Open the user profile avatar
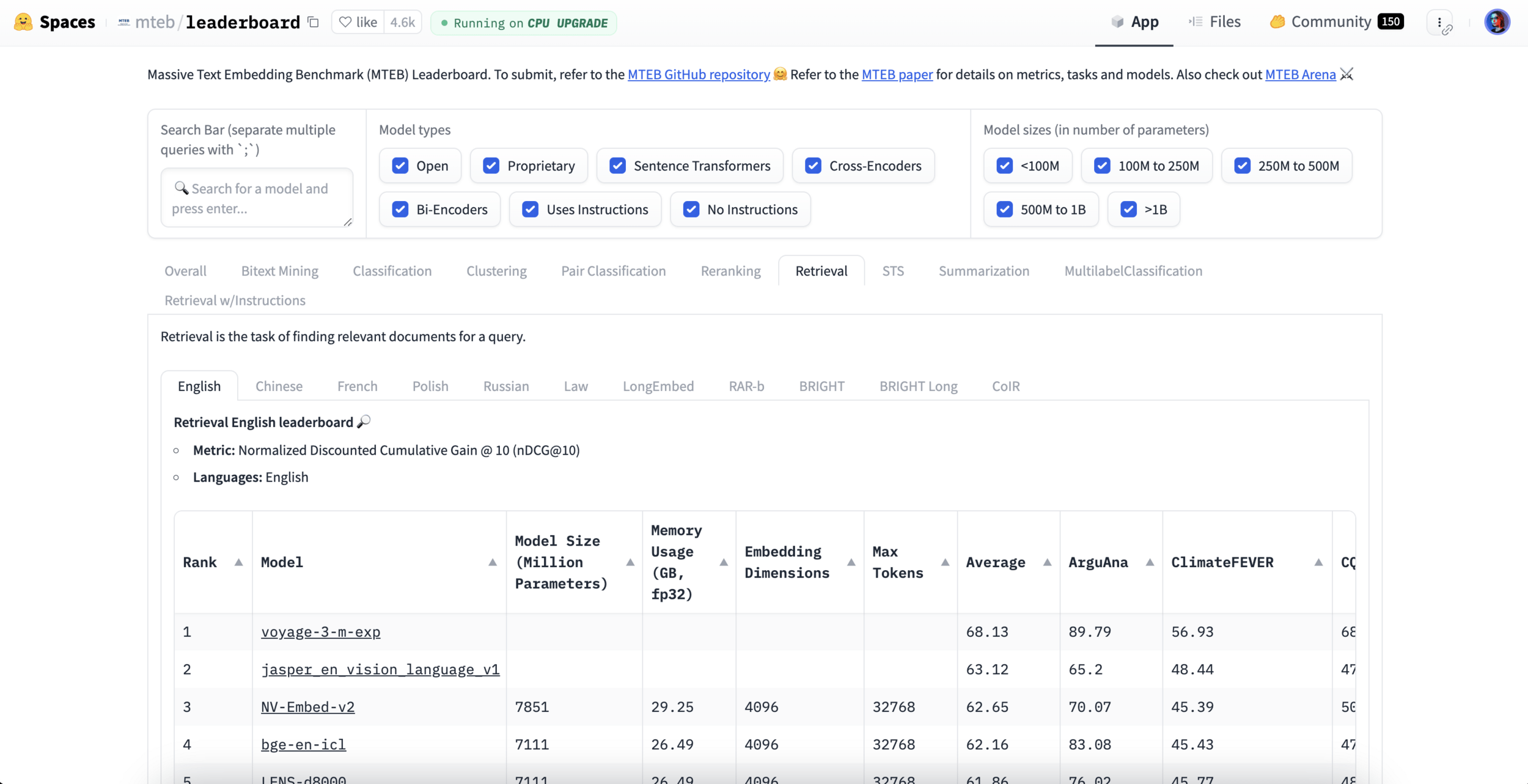This screenshot has height=784, width=1528. (1497, 23)
